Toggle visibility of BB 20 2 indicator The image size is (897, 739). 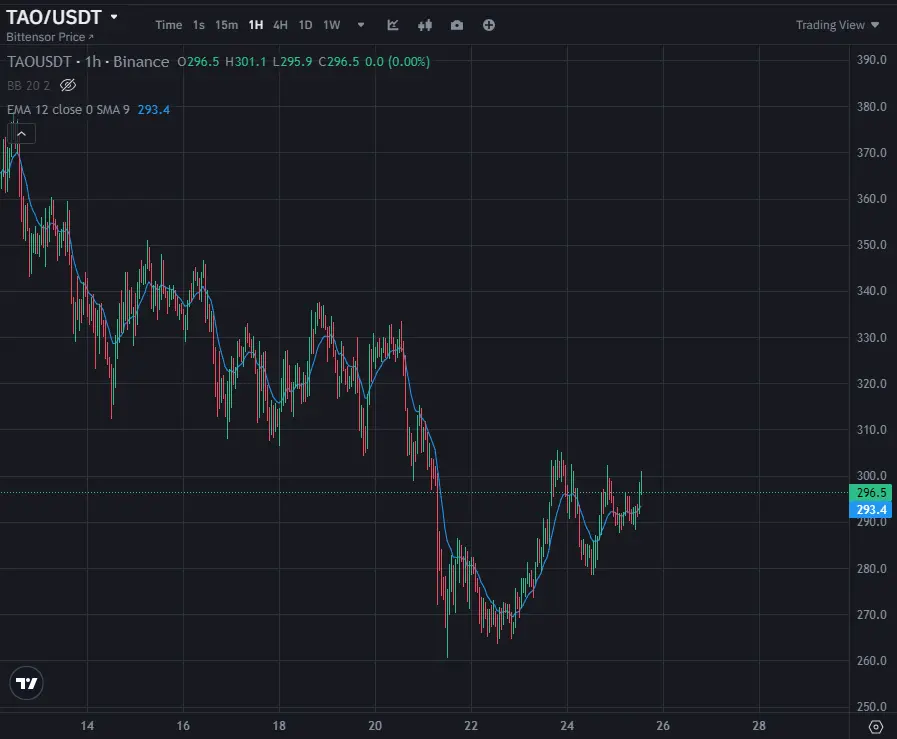(x=68, y=86)
